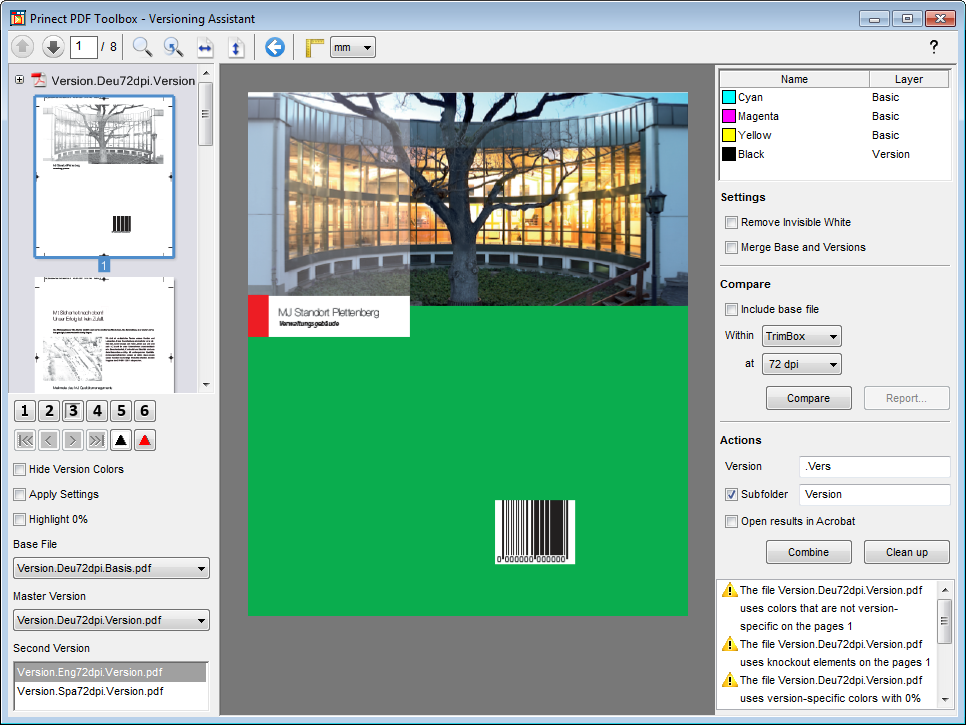Open help with the question mark icon
This screenshot has width=966, height=725.
click(x=934, y=47)
